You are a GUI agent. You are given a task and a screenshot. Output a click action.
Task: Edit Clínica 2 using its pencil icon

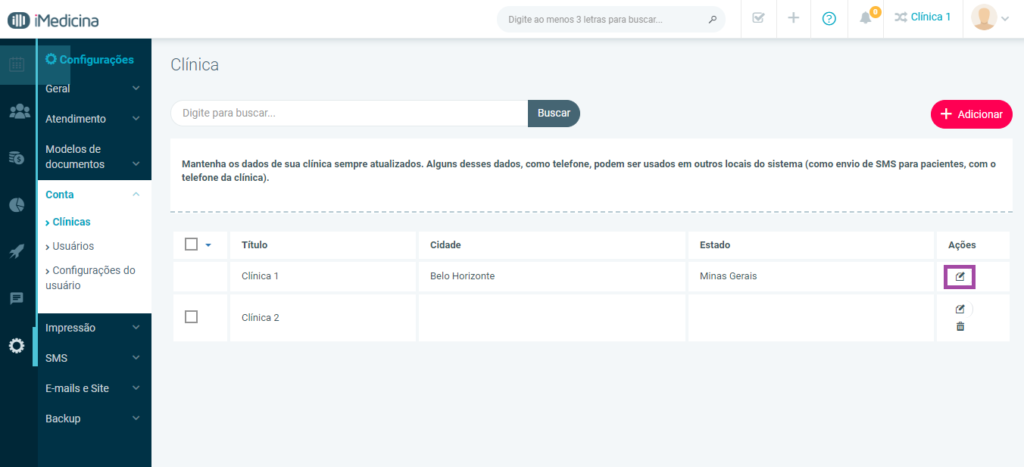click(x=960, y=310)
